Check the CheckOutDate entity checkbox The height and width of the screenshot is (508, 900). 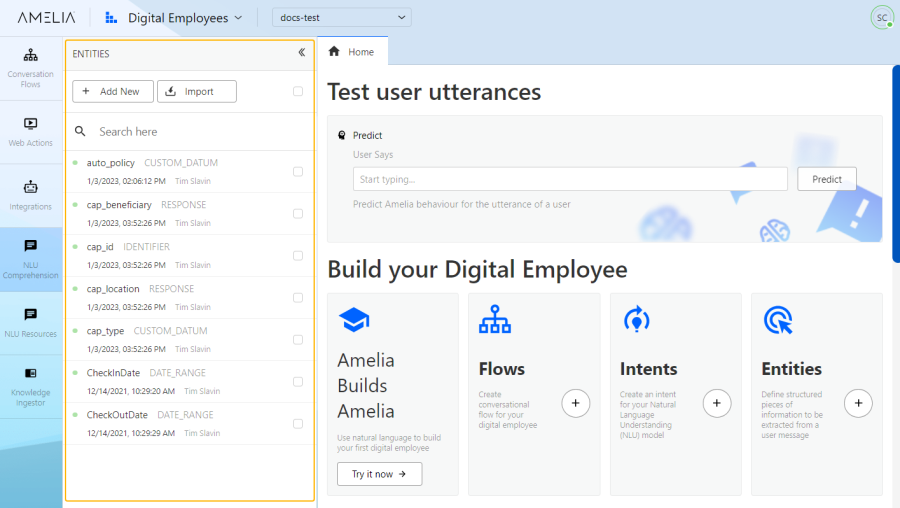(x=298, y=424)
